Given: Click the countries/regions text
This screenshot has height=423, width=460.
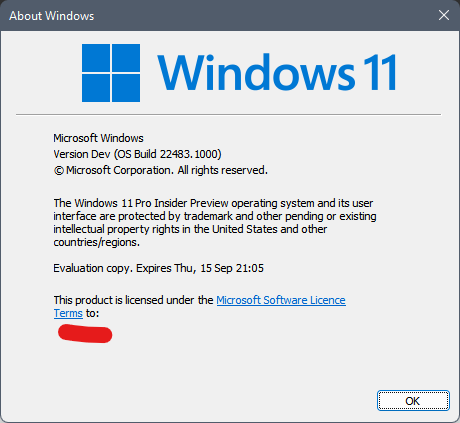Looking at the screenshot, I should 96,242.
